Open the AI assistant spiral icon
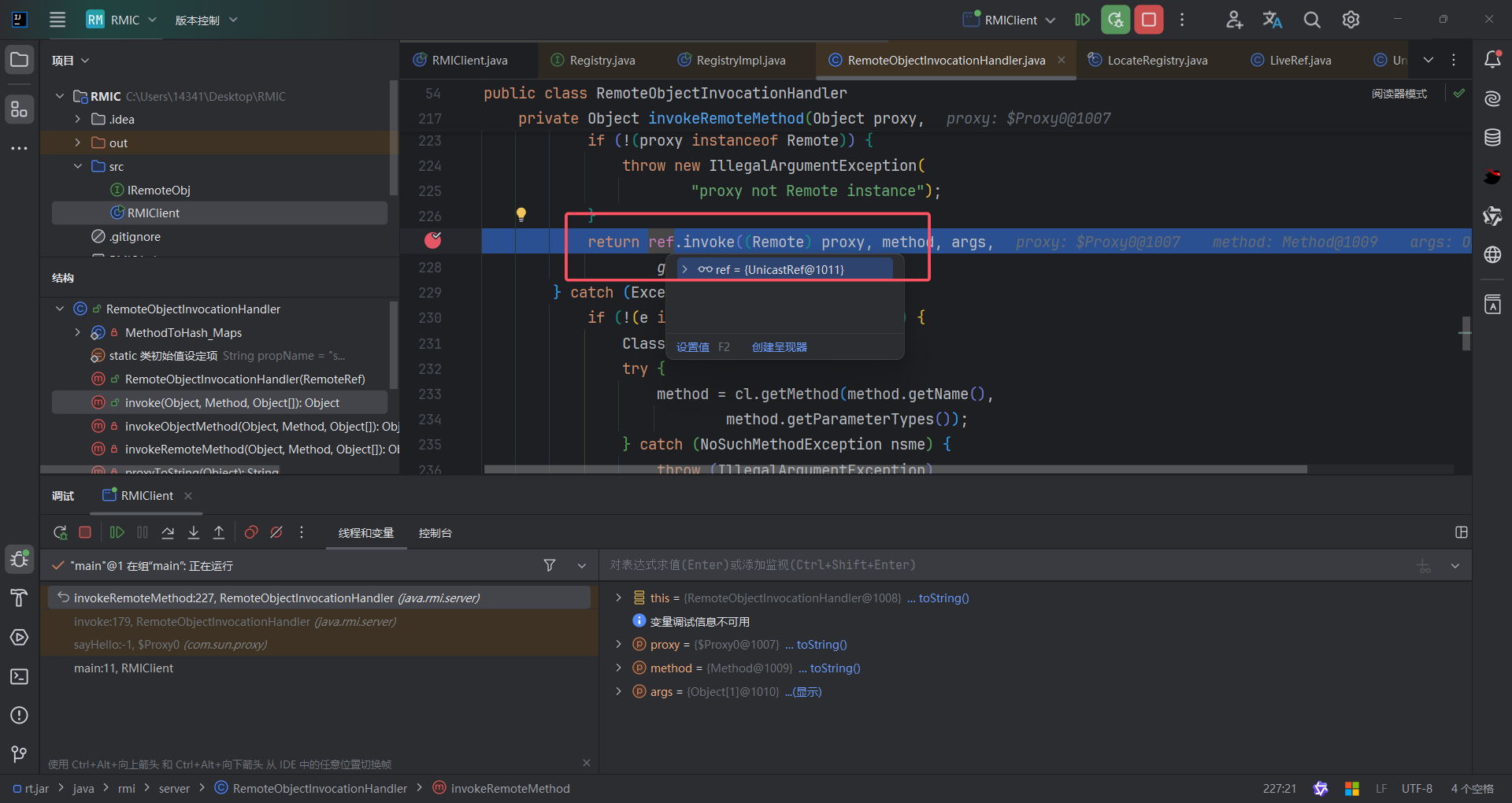 click(x=1492, y=98)
